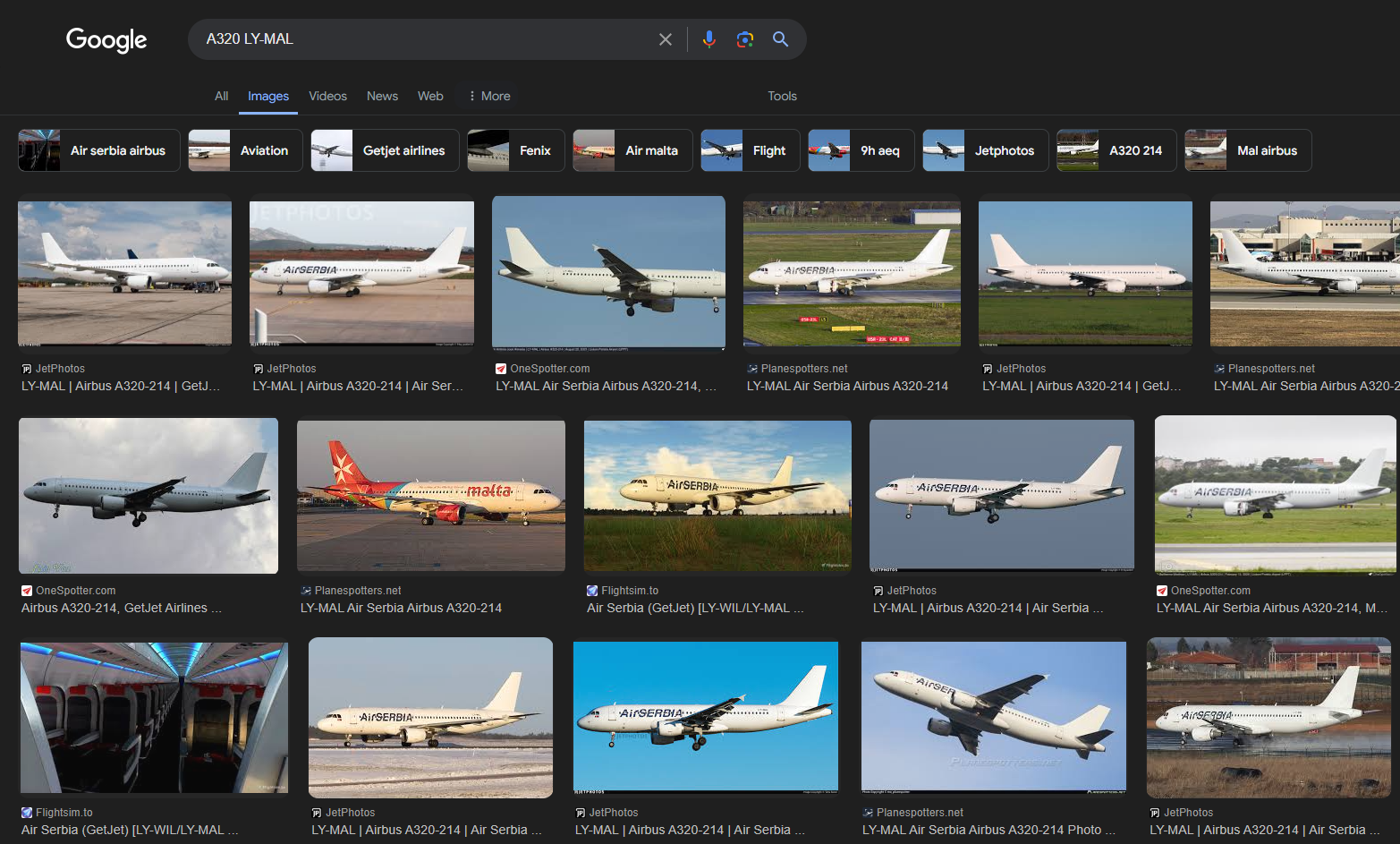The height and width of the screenshot is (844, 1400).
Task: Open first-row AirSerbia plane with mountains image
Action: (361, 273)
